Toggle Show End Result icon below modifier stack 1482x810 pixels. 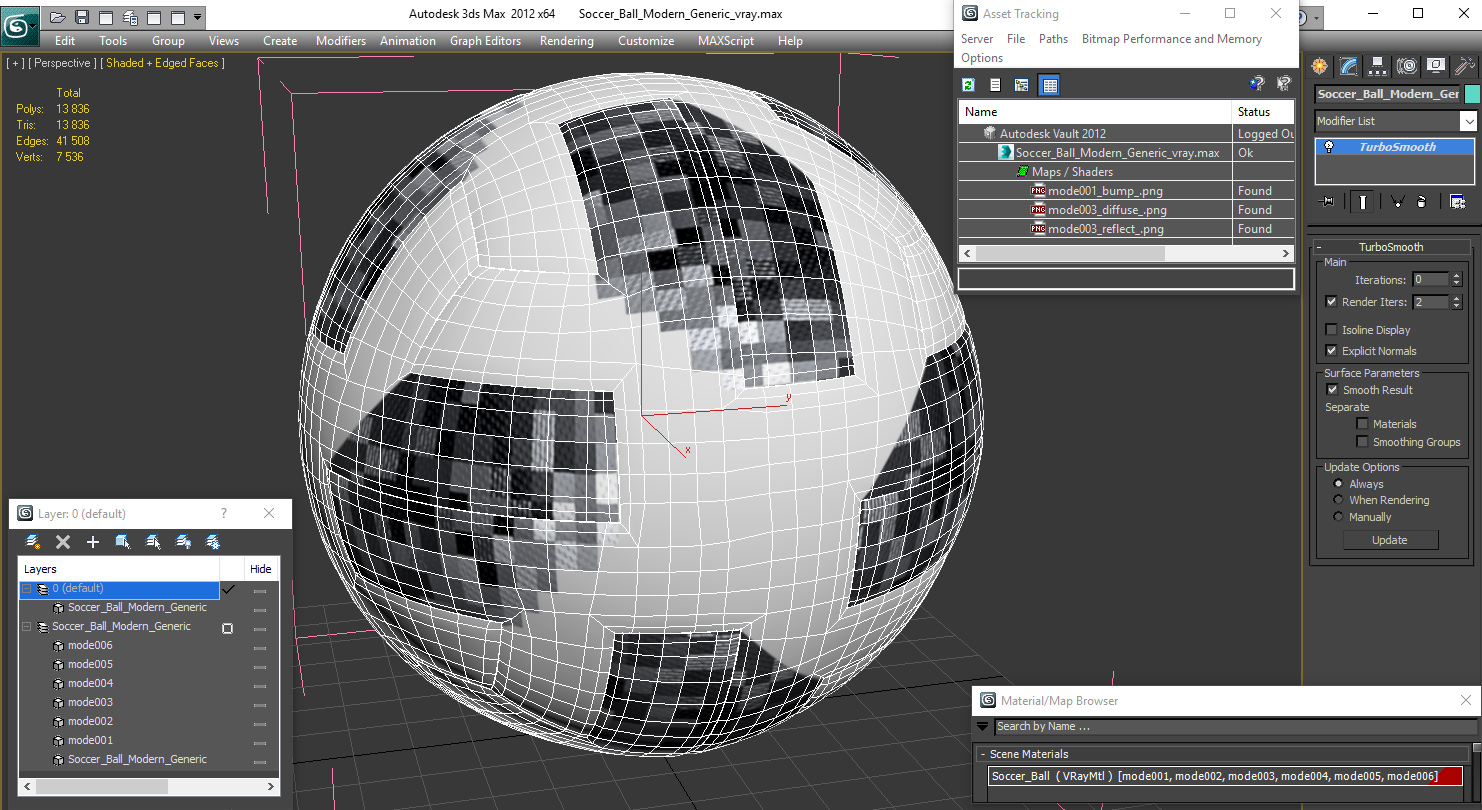point(1363,201)
